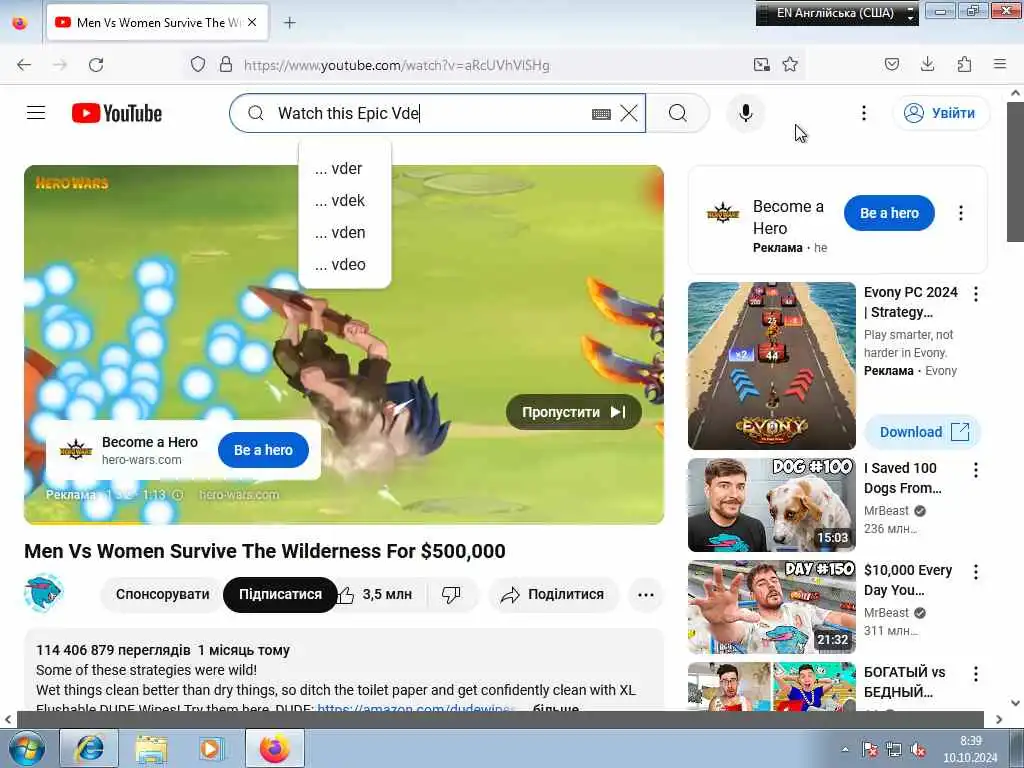
Task: Open the I Saved 100 Dogs video thumbnail
Action: (x=771, y=505)
